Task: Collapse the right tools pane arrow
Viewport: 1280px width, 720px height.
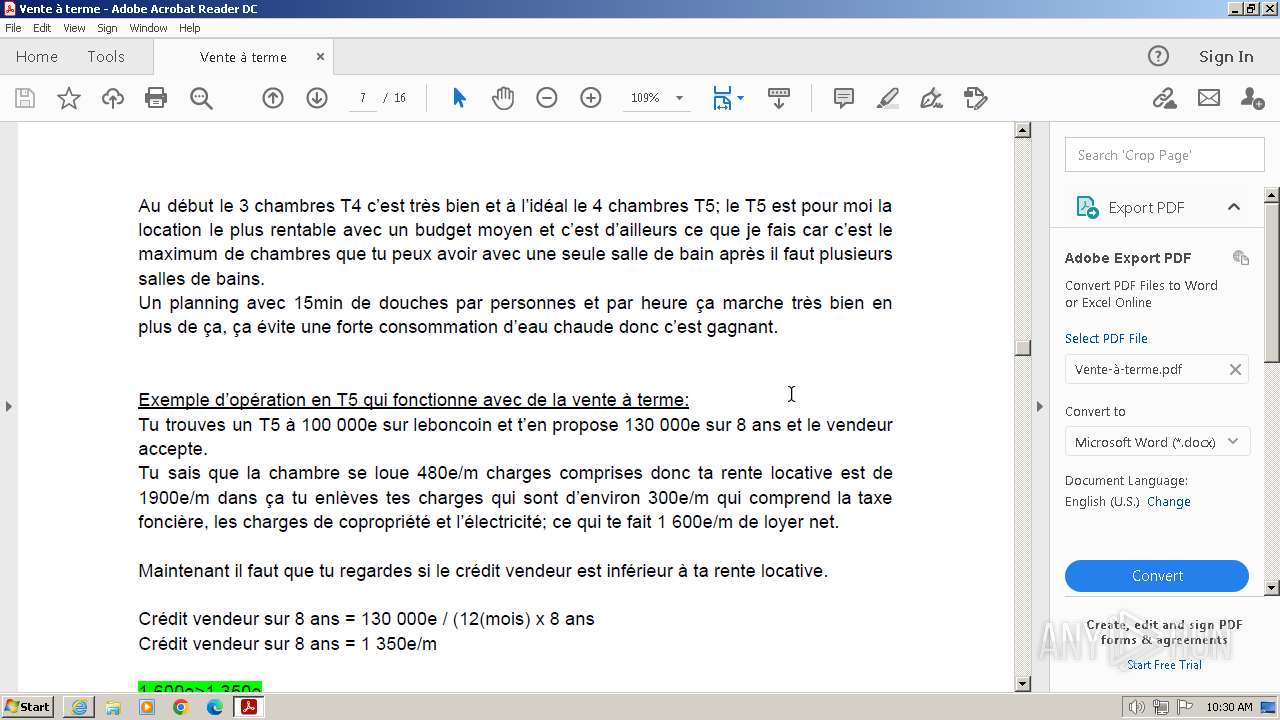Action: [1039, 406]
